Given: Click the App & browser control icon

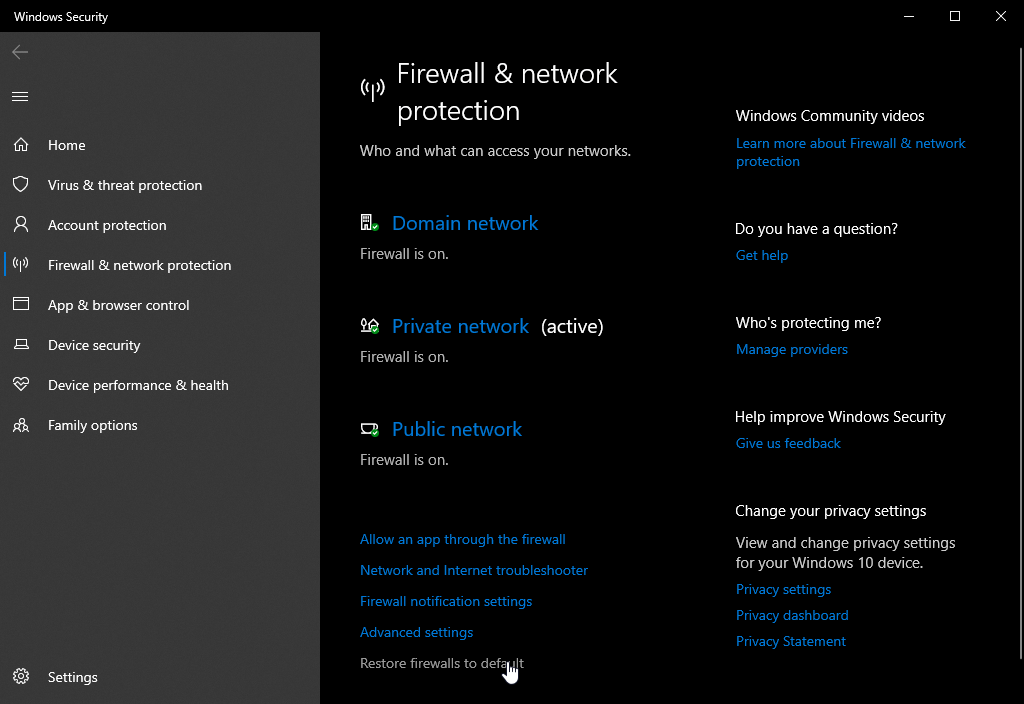Looking at the screenshot, I should (21, 305).
